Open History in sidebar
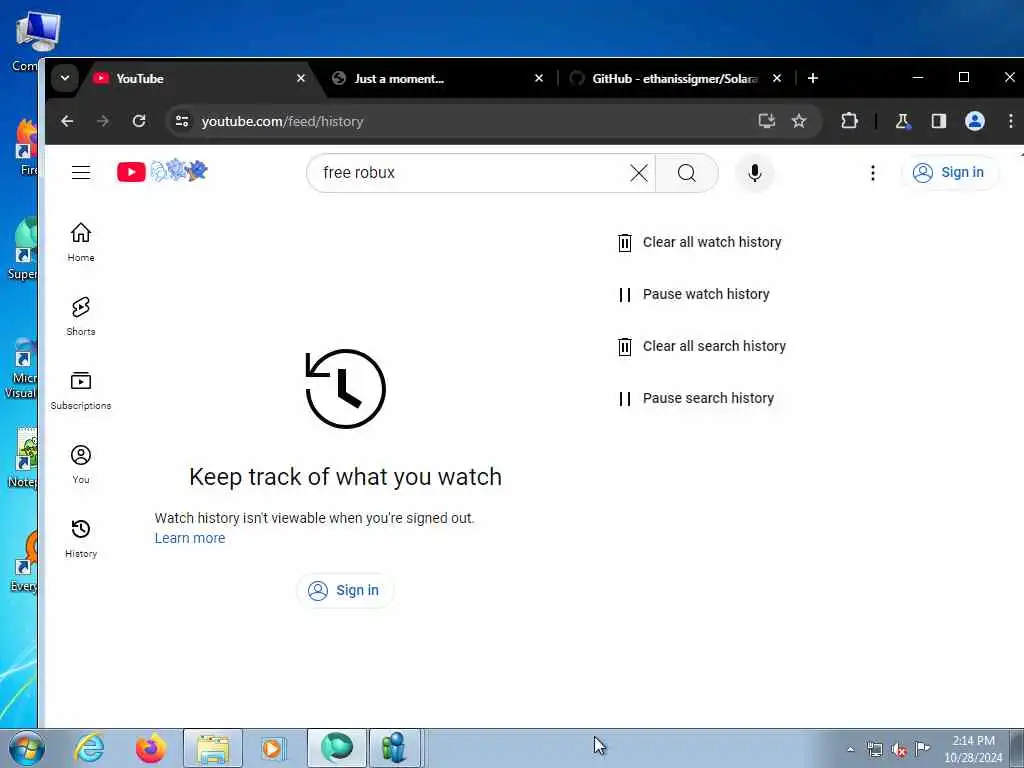The height and width of the screenshot is (768, 1024). (81, 538)
